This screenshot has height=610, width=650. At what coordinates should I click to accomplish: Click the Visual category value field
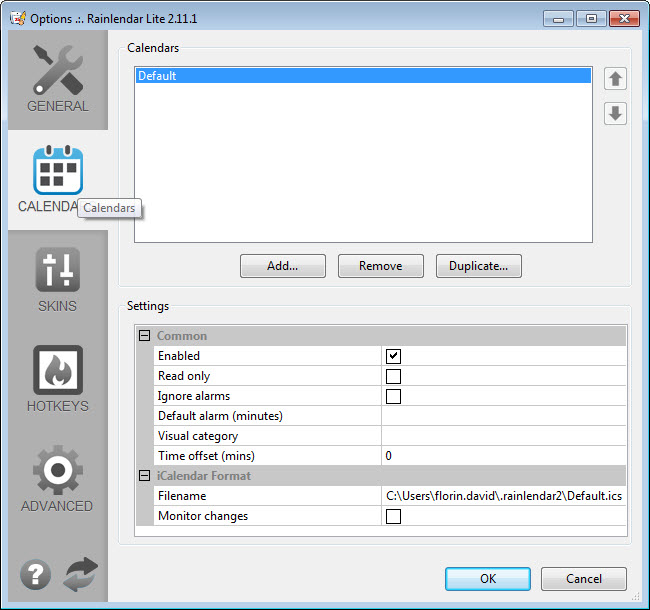(x=504, y=436)
